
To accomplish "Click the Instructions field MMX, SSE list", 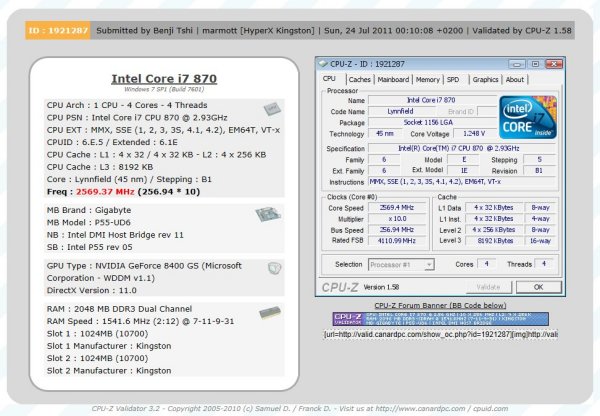I will (x=461, y=182).
